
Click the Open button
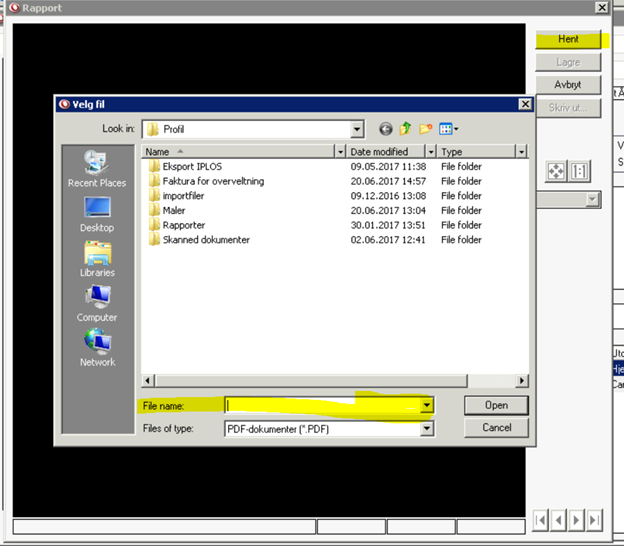(496, 405)
